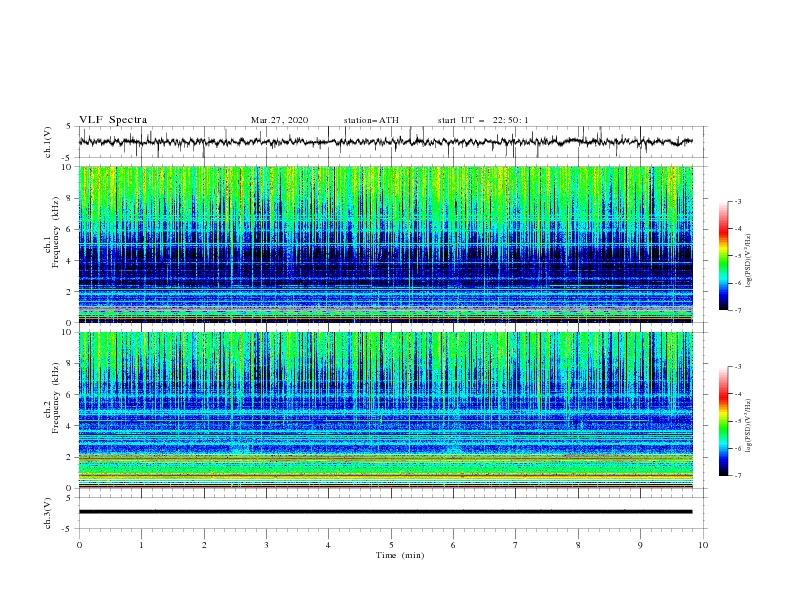This screenshot has height=612, width=792.
Task: Click the lower "log(PSD)(V²/Hz)" colorbar label
Action: [x=749, y=426]
